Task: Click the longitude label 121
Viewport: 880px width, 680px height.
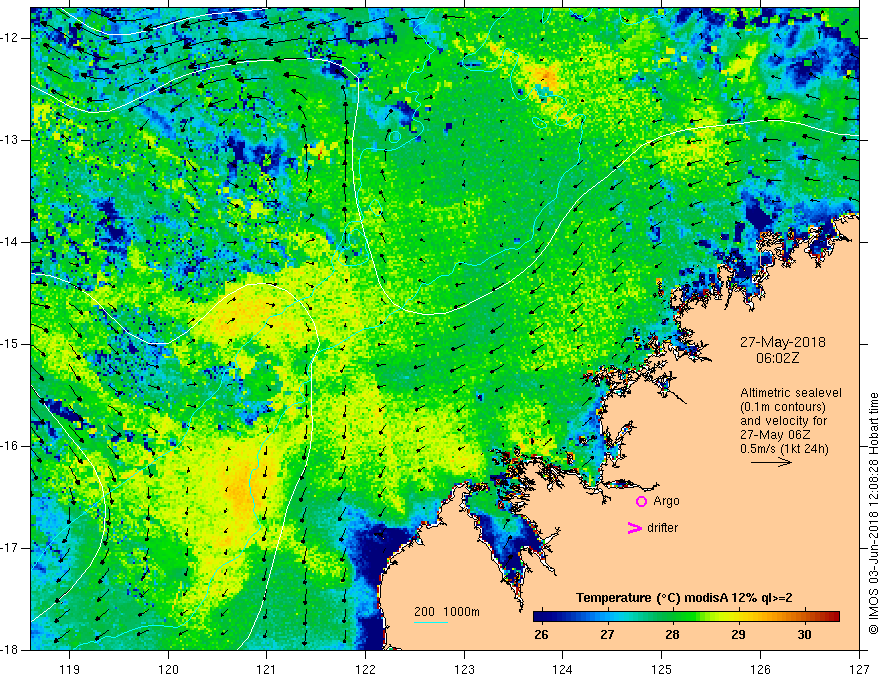Action: tap(267, 669)
